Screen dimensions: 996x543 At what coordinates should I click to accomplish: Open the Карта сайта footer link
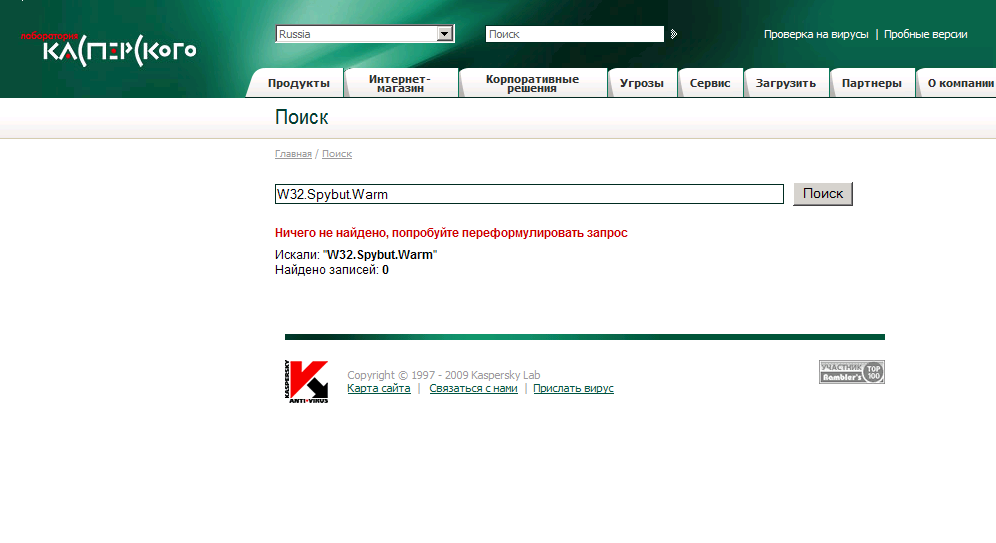[x=379, y=388]
